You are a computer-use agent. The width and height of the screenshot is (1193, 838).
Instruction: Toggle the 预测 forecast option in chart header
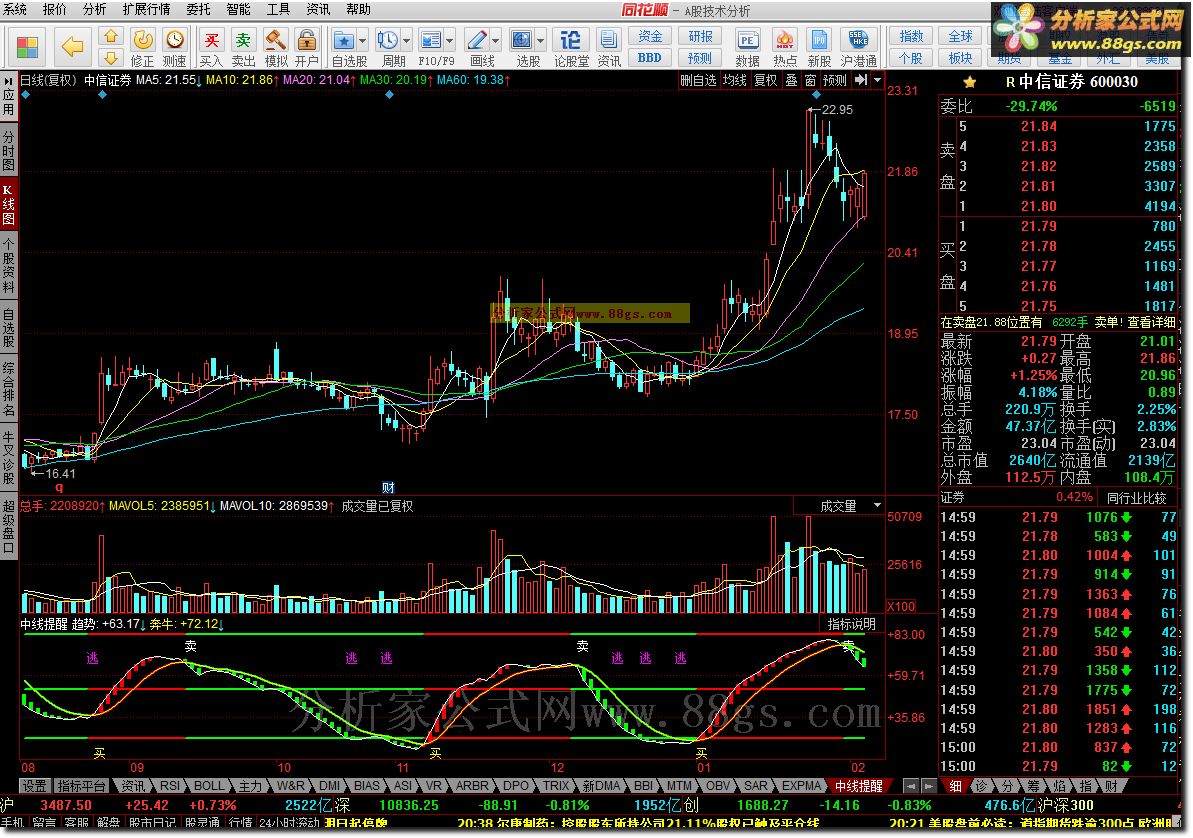pyautogui.click(x=835, y=80)
